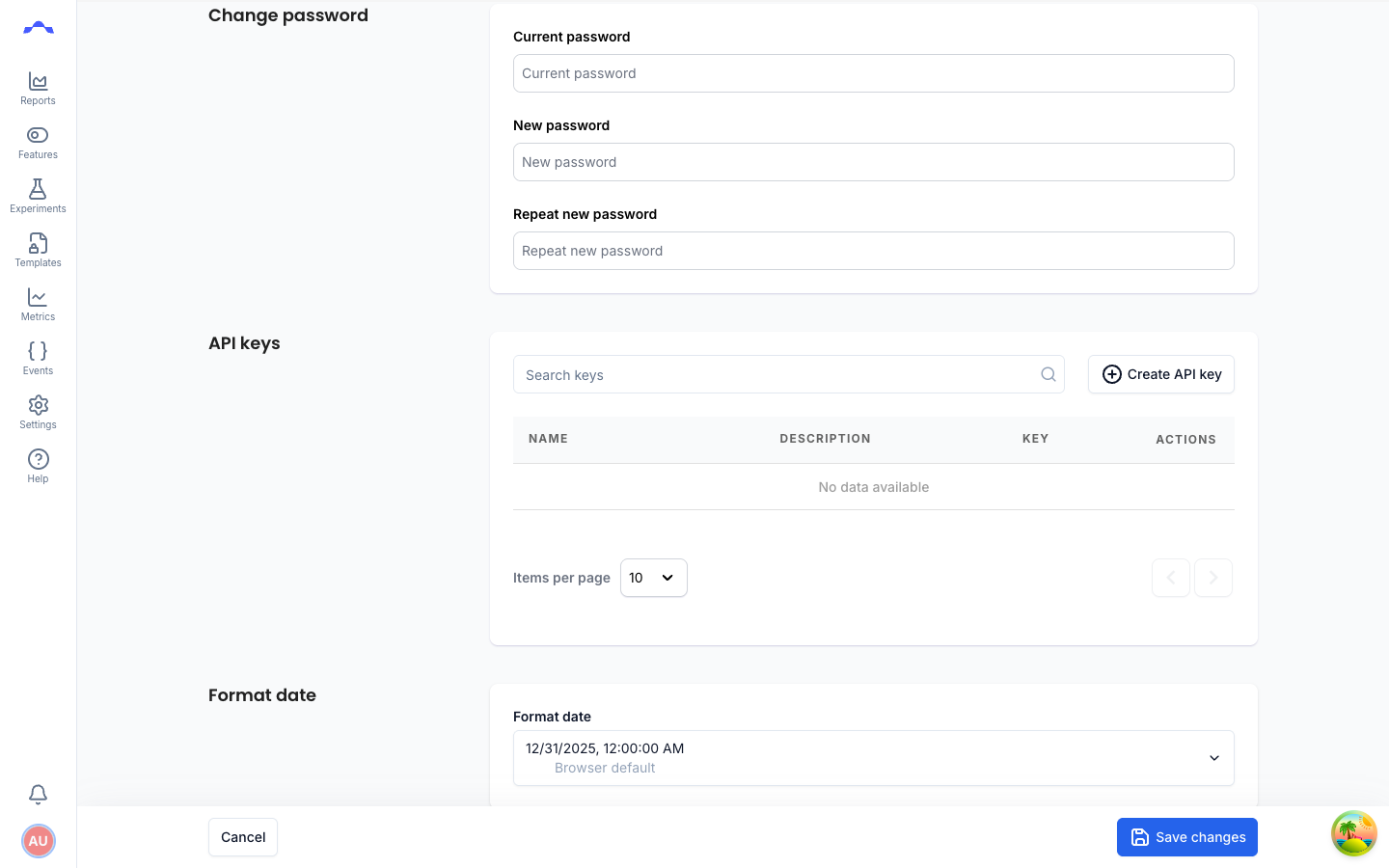The image size is (1389, 868).
Task: Navigate to Templates
Action: pos(38,251)
